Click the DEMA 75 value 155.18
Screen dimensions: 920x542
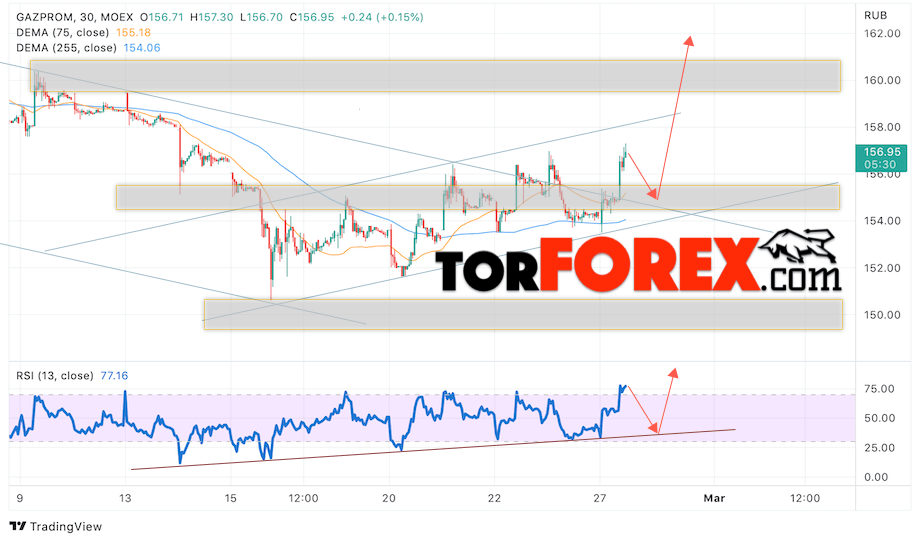click(x=134, y=32)
